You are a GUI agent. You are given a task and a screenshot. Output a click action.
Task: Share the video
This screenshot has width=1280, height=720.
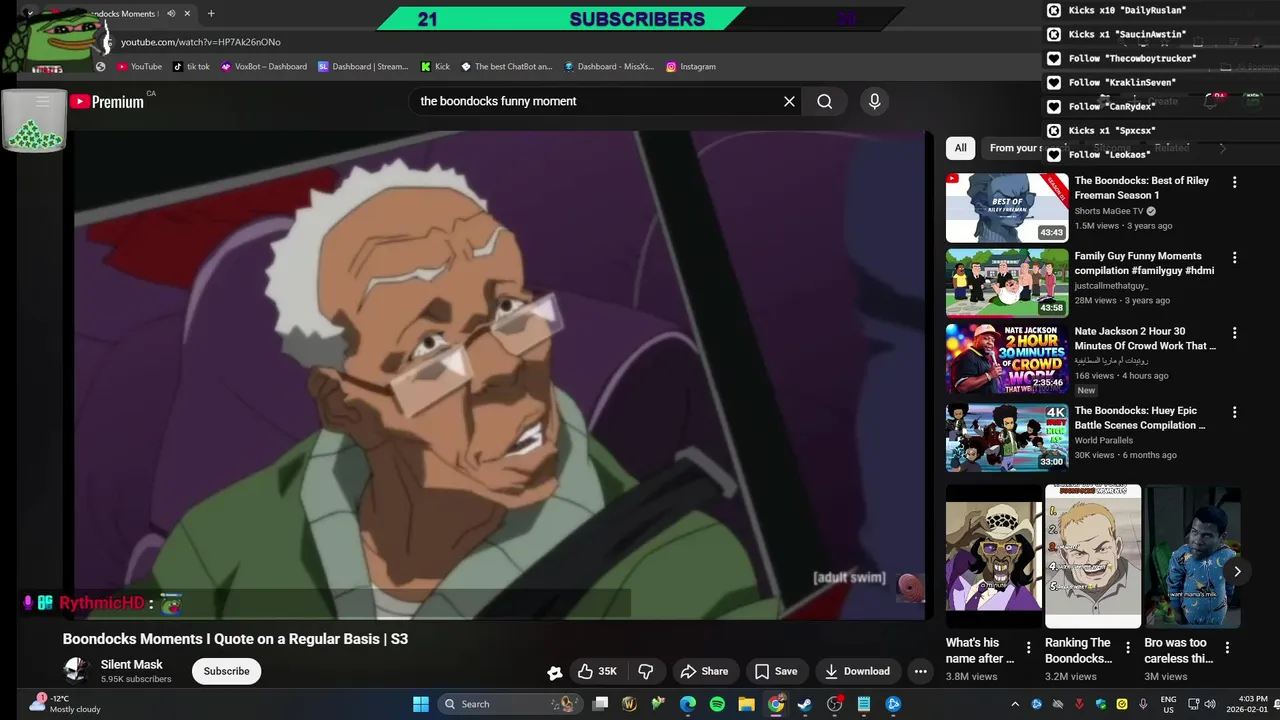pos(704,671)
